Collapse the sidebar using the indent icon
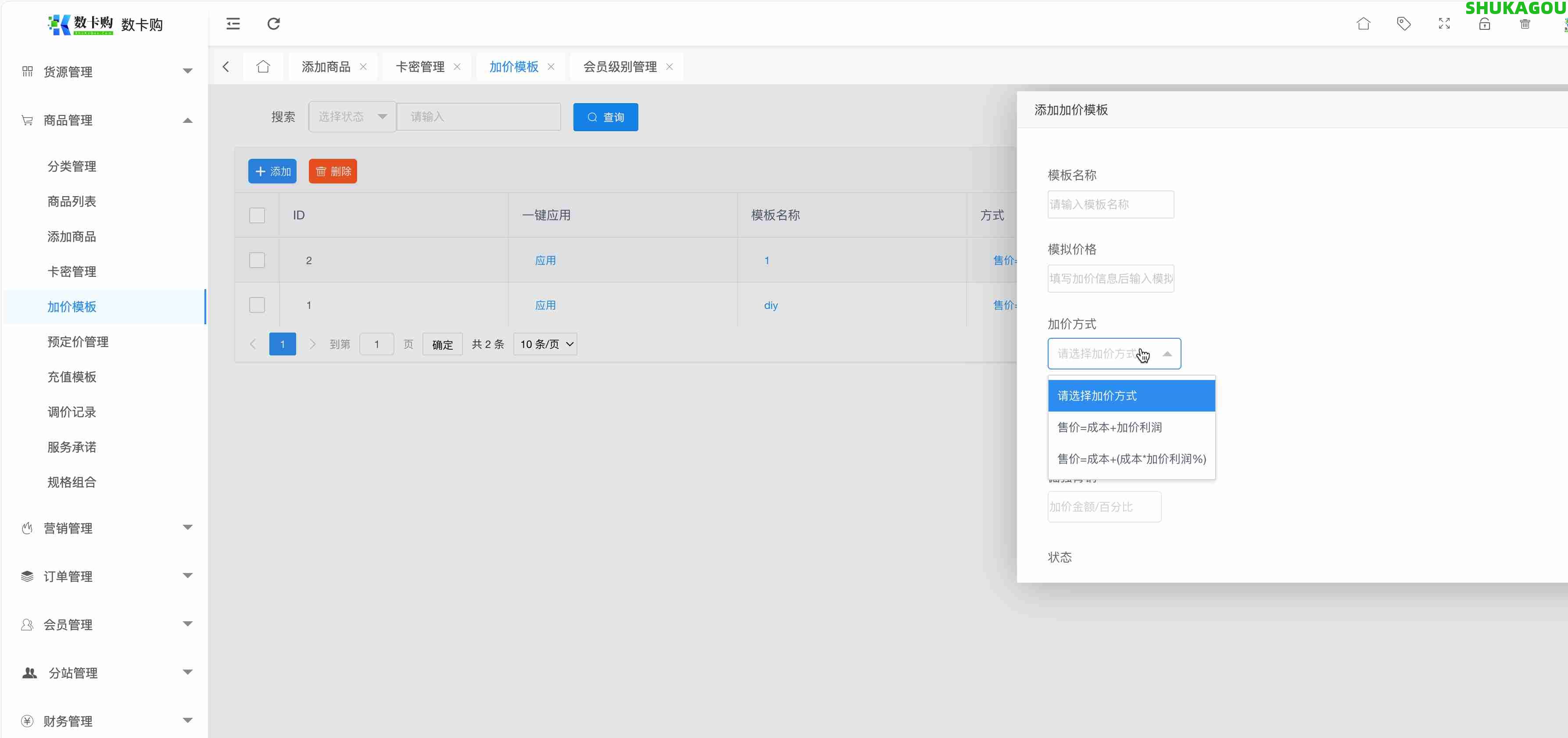1568x738 pixels. [x=233, y=24]
